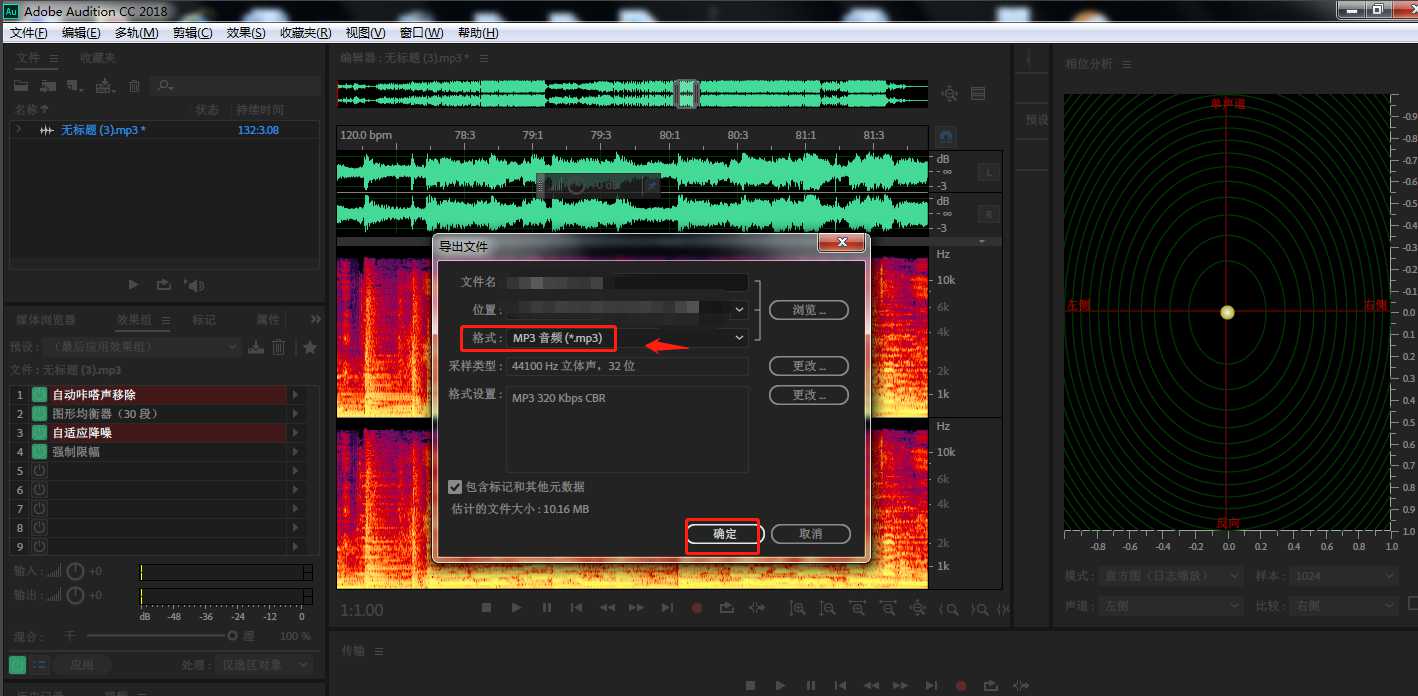Switch to the 媒体浏览器 tab
Image resolution: width=1418 pixels, height=696 pixels.
[46, 320]
